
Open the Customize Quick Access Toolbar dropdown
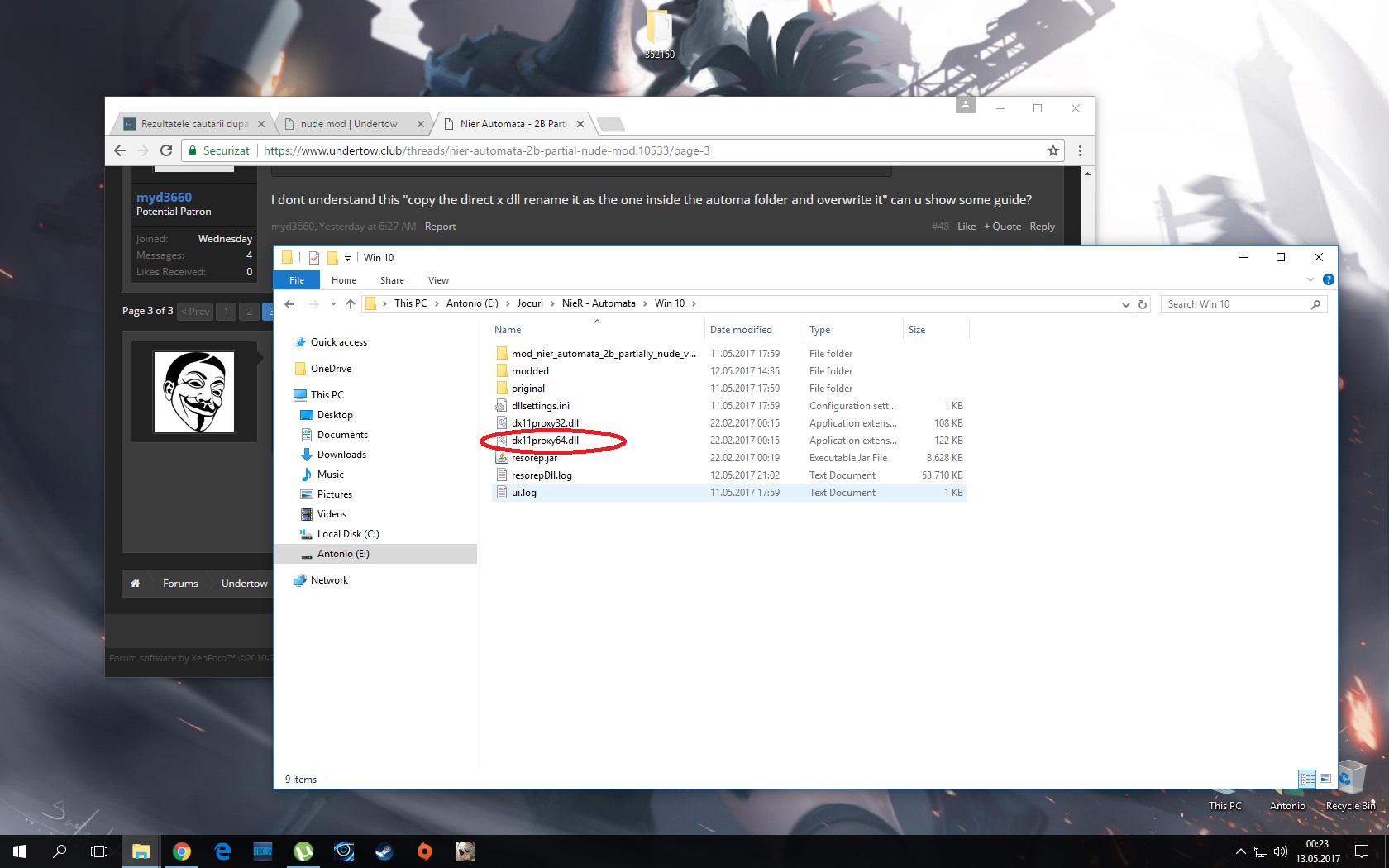348,258
